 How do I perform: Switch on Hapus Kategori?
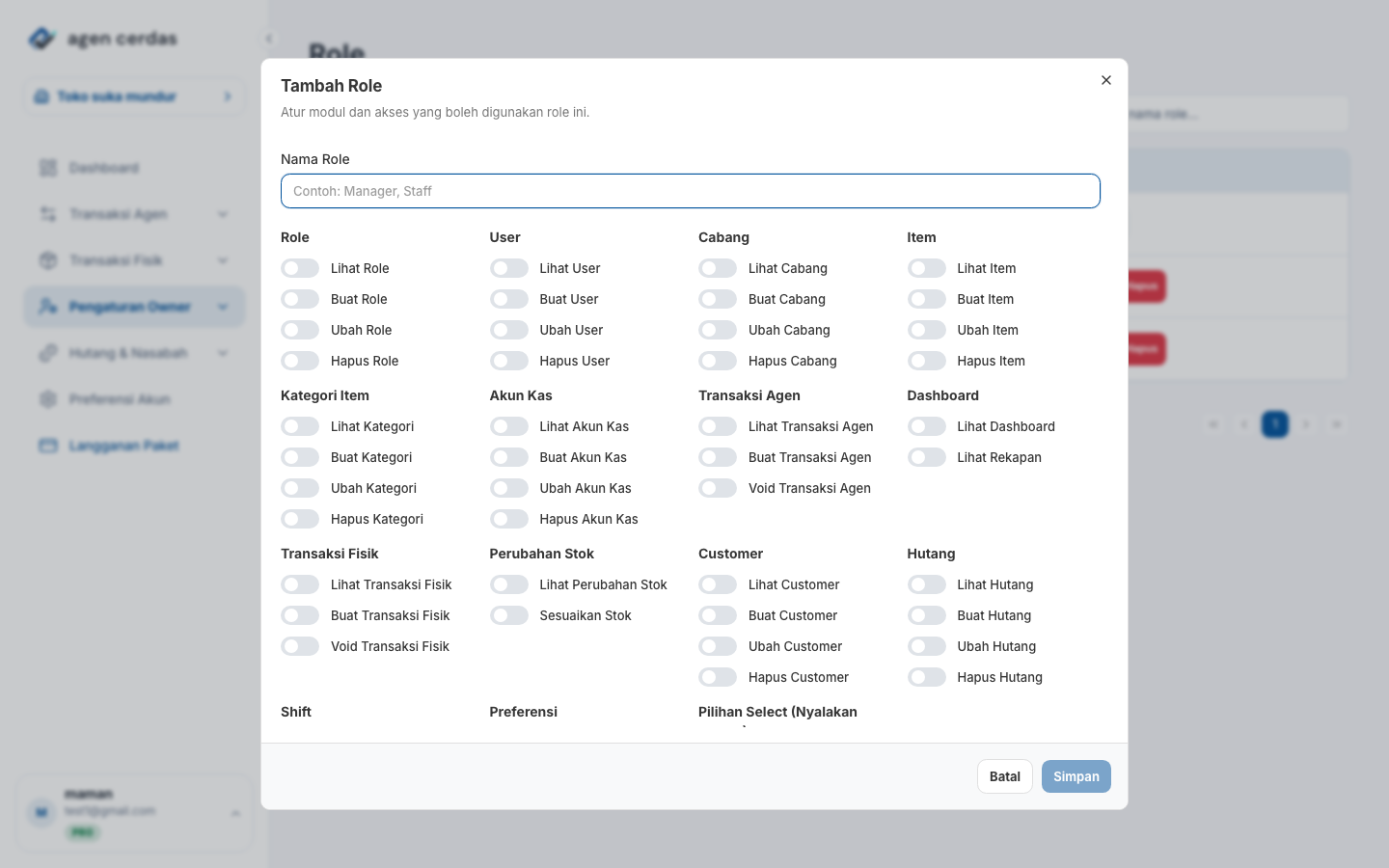pos(300,519)
